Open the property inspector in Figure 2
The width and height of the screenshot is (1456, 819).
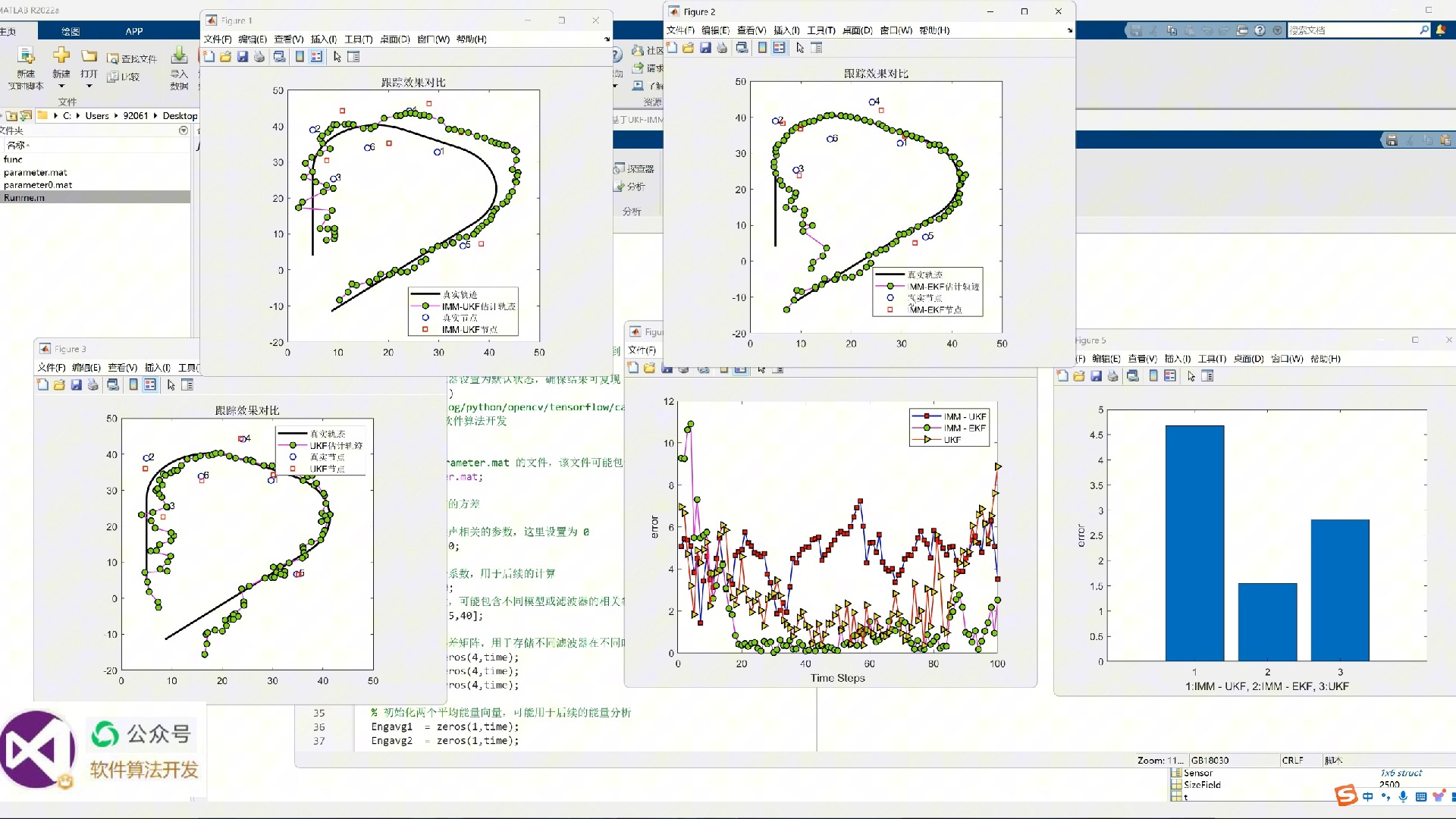817,48
